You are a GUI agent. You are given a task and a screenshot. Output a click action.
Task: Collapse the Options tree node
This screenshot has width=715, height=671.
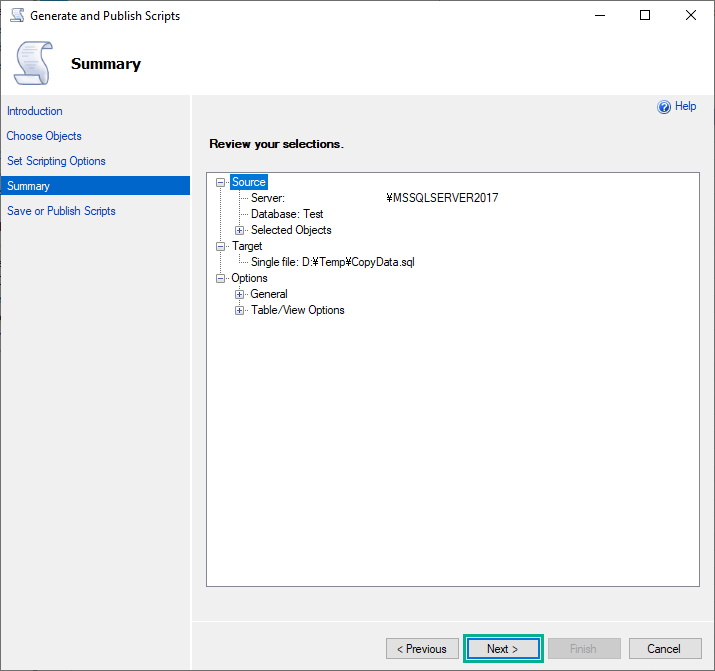(222, 278)
